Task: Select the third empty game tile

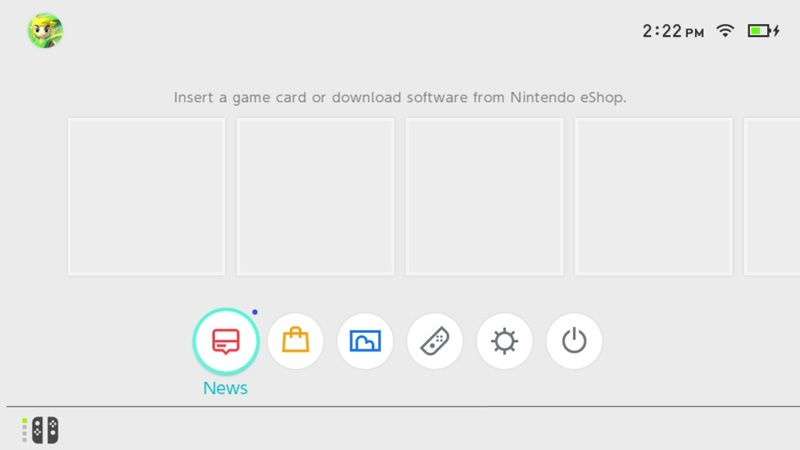Action: tap(485, 197)
